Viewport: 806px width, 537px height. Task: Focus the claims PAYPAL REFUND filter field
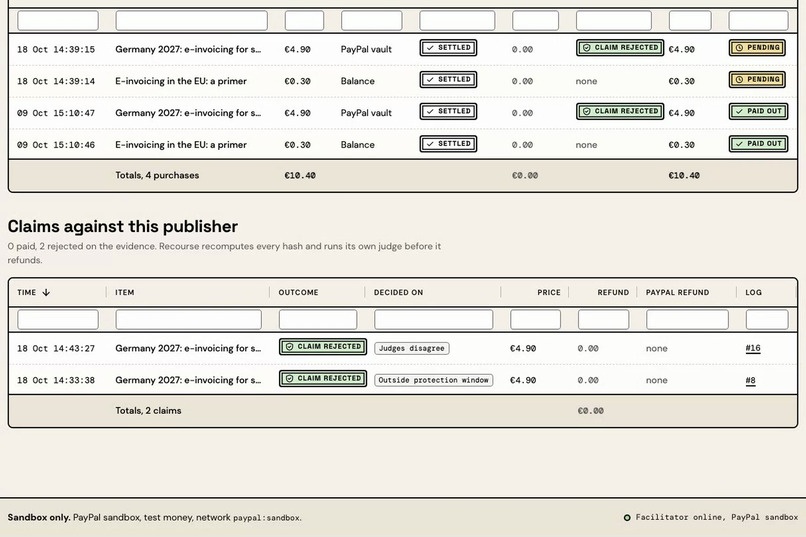[x=687, y=320]
